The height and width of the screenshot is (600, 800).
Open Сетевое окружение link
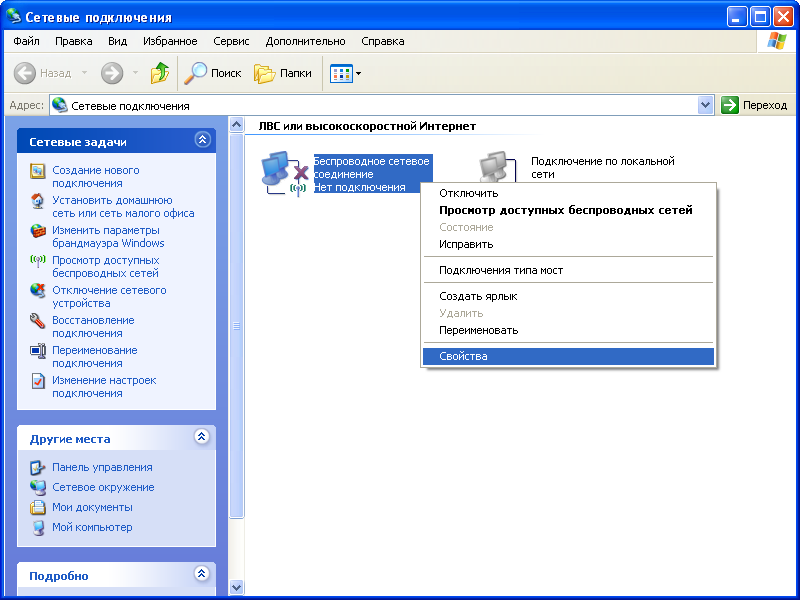(x=103, y=487)
